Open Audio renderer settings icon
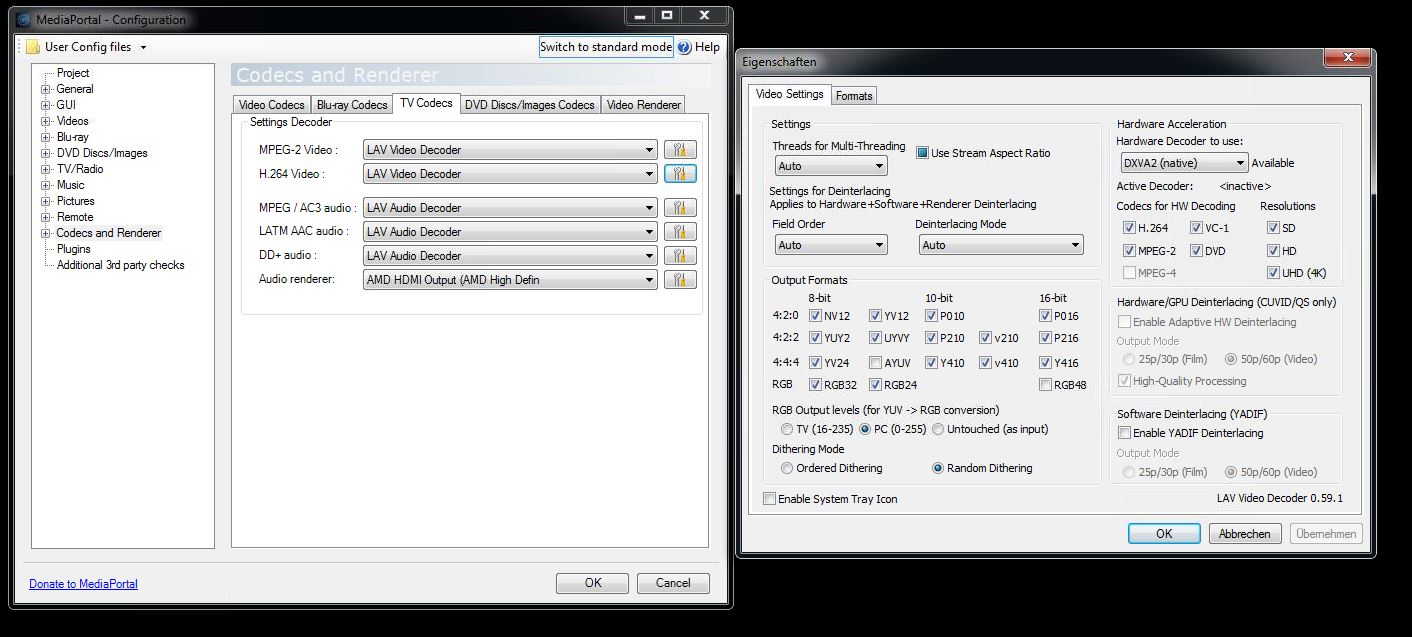The height and width of the screenshot is (637, 1412). (x=680, y=280)
